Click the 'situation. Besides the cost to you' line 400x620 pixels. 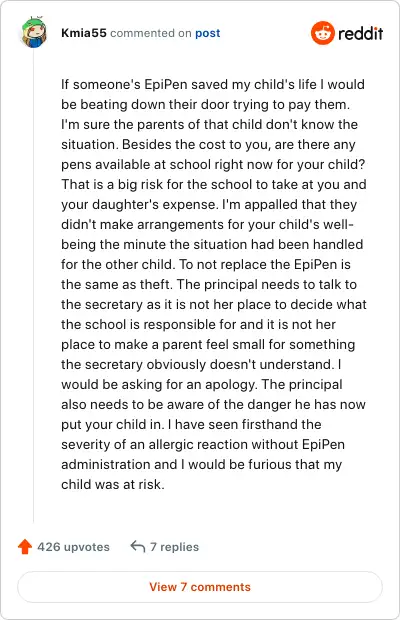tap(208, 144)
